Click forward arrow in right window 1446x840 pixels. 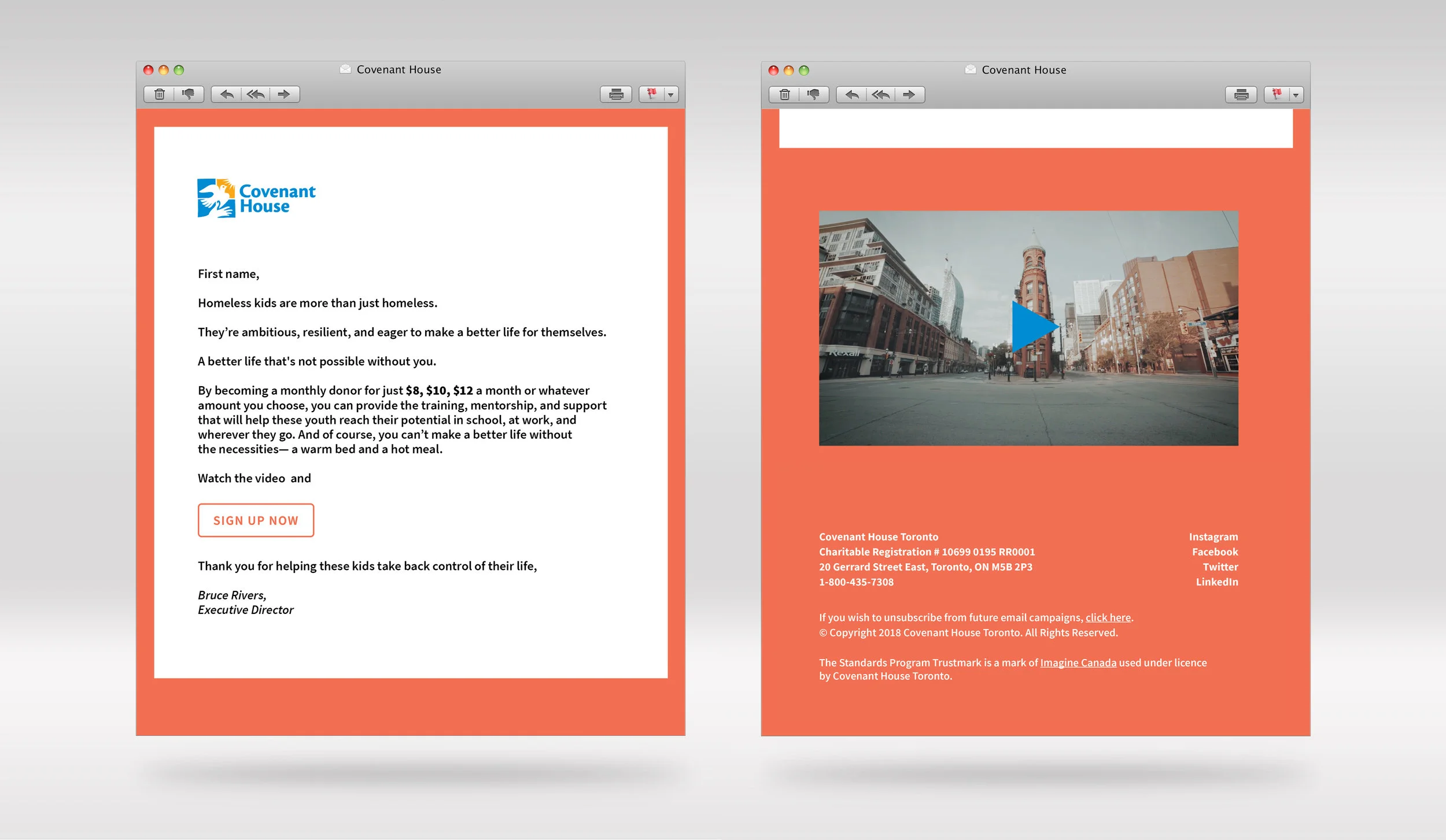(909, 95)
